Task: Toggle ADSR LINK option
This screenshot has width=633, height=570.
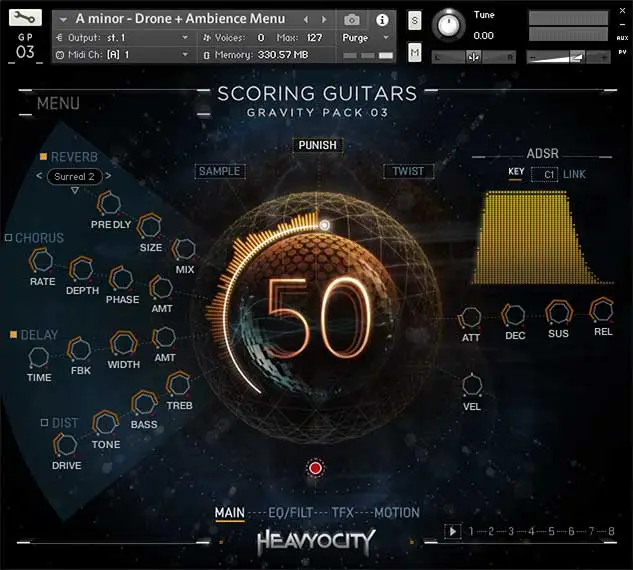Action: [574, 174]
